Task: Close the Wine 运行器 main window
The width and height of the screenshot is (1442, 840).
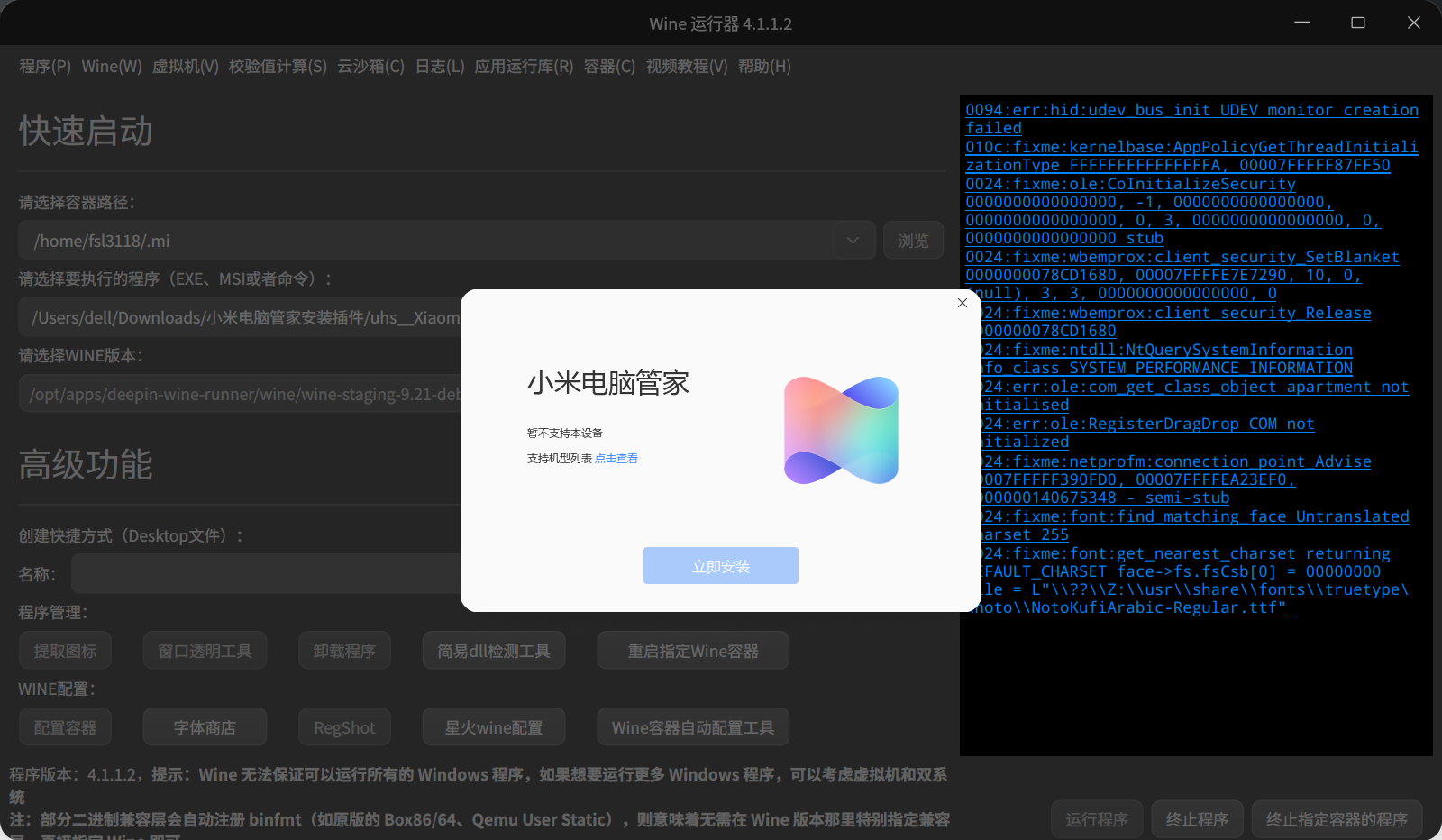Action: tap(1414, 23)
